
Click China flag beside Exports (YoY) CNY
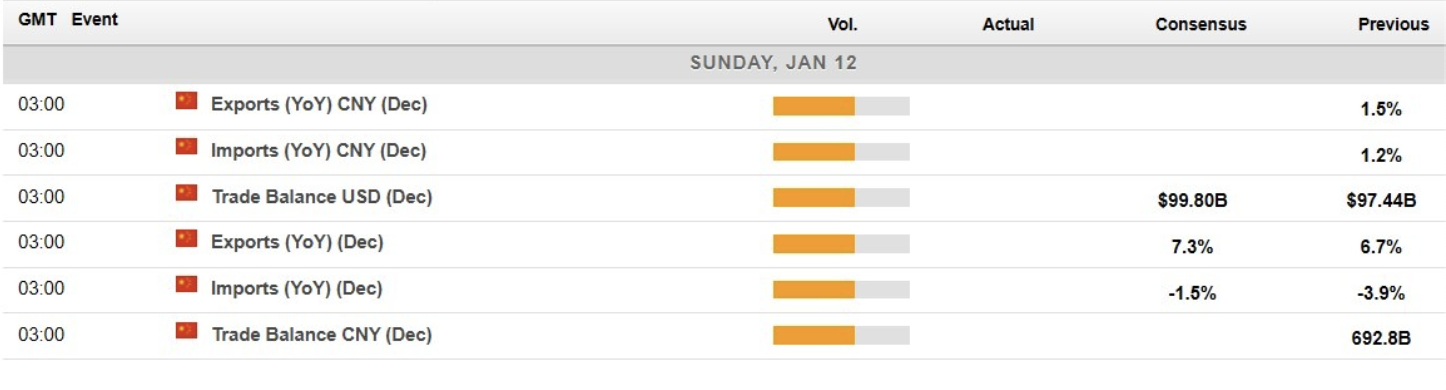coord(186,101)
